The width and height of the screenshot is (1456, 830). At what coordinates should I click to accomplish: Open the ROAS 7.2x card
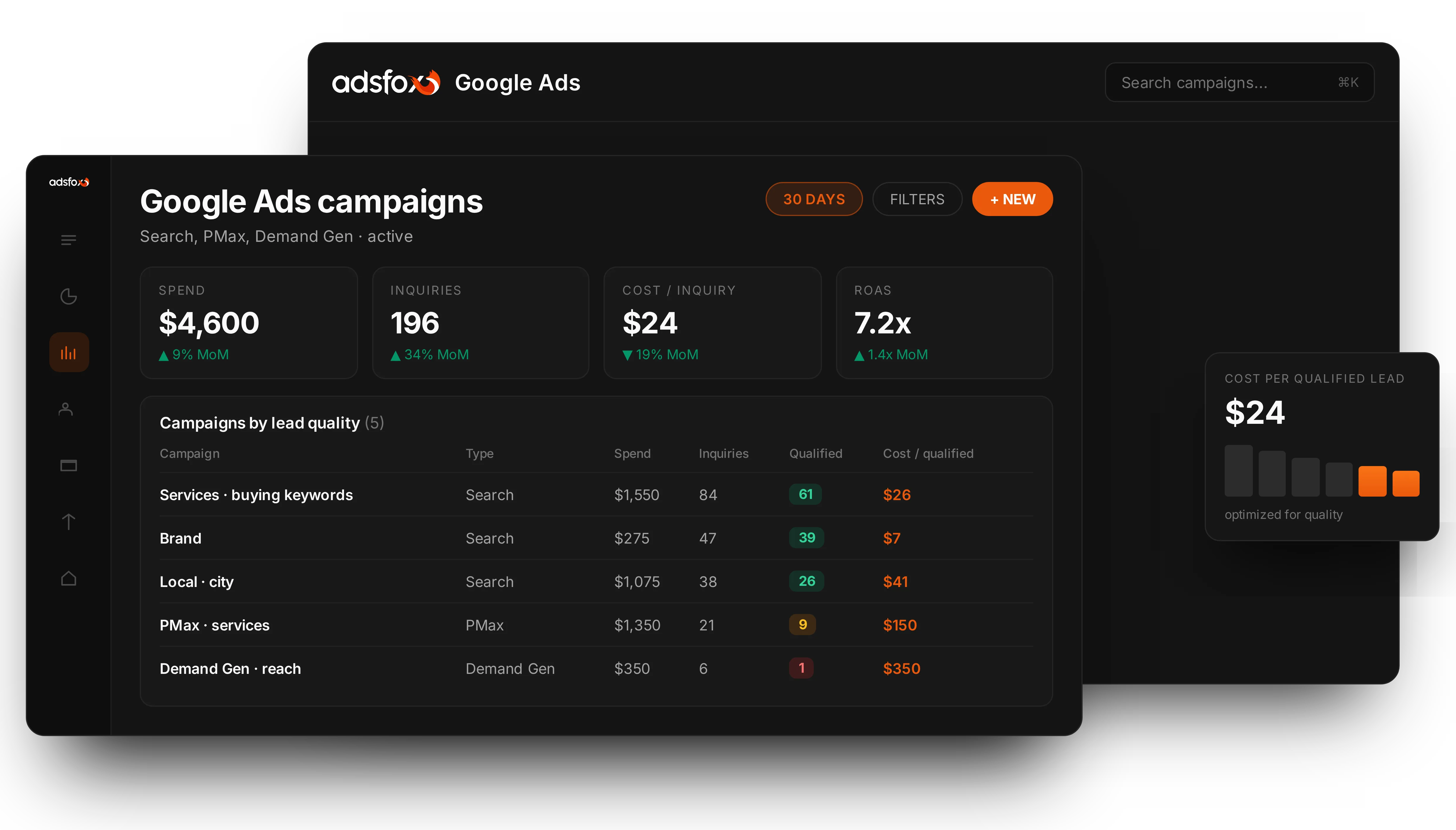pos(944,323)
